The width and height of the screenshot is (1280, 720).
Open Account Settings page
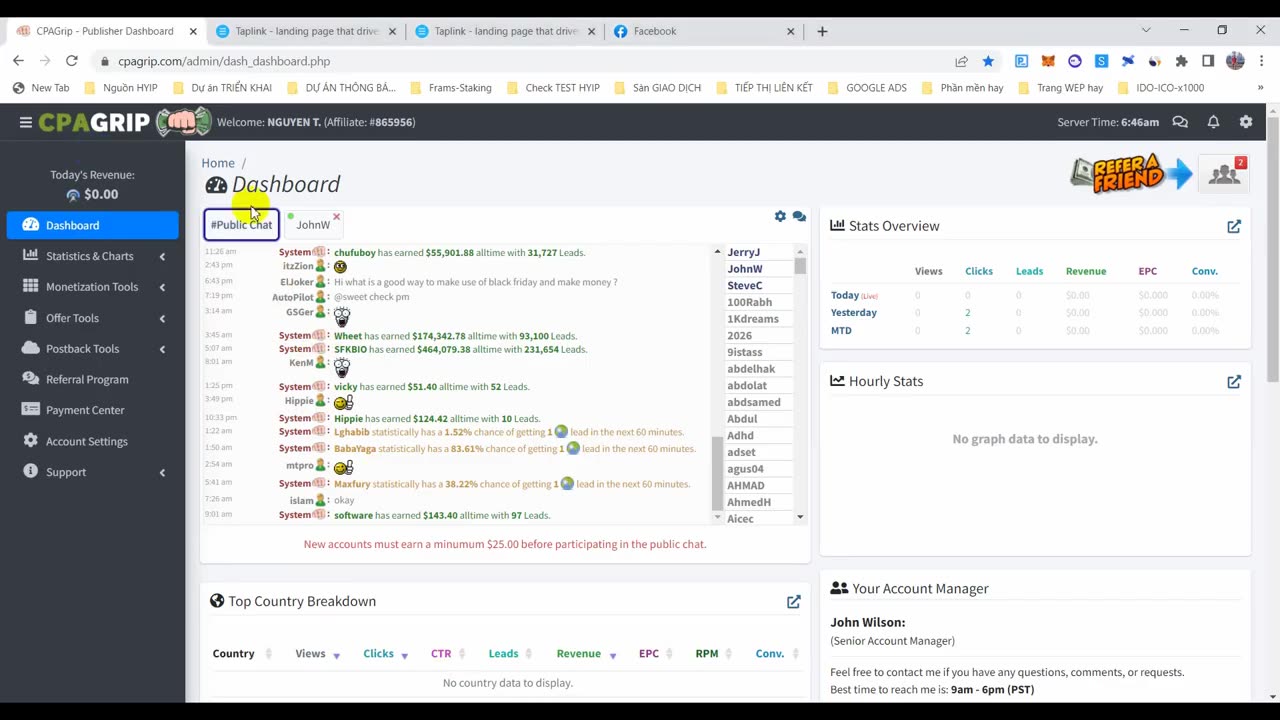point(92,441)
